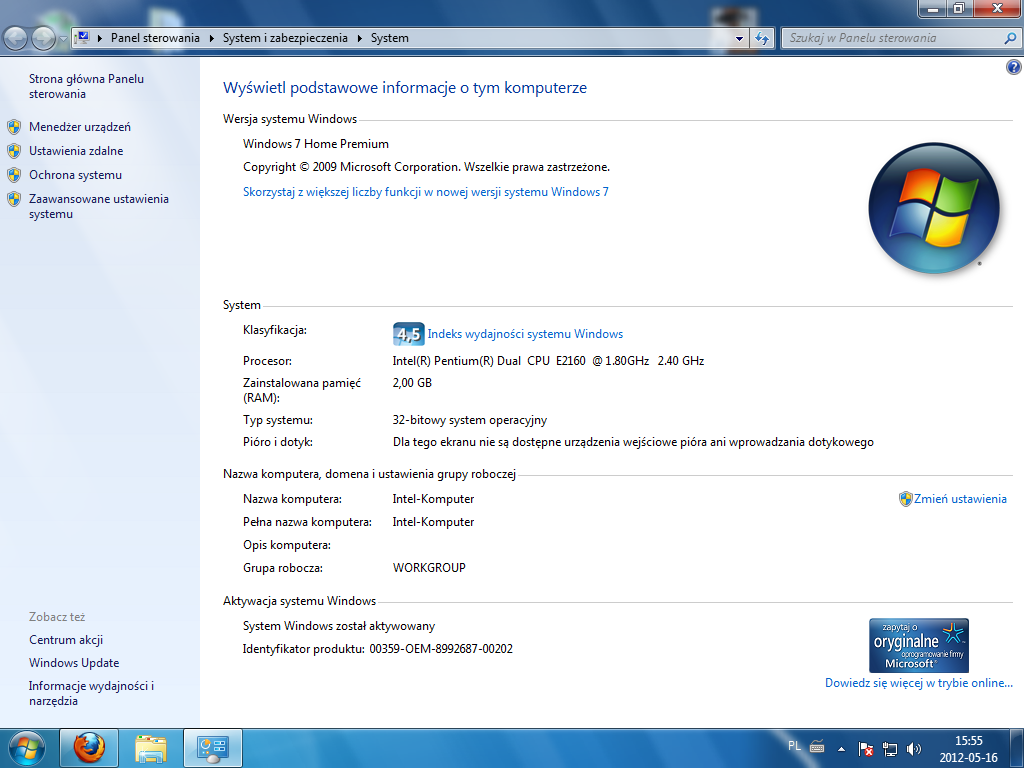Click the Show desktop strip

click(x=1016, y=748)
